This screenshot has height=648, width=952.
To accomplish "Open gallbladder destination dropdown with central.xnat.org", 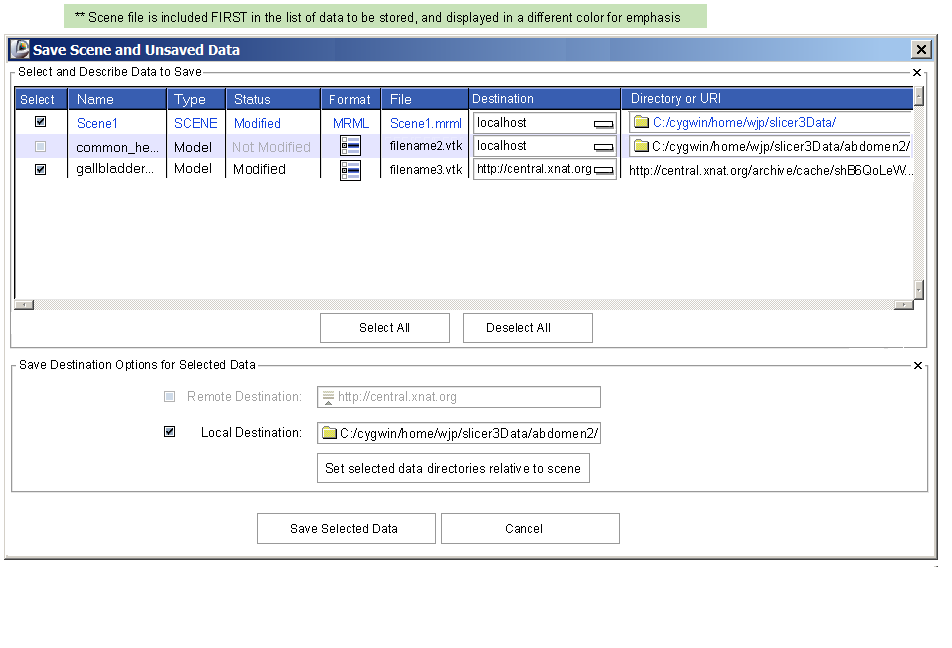I will pos(603,171).
